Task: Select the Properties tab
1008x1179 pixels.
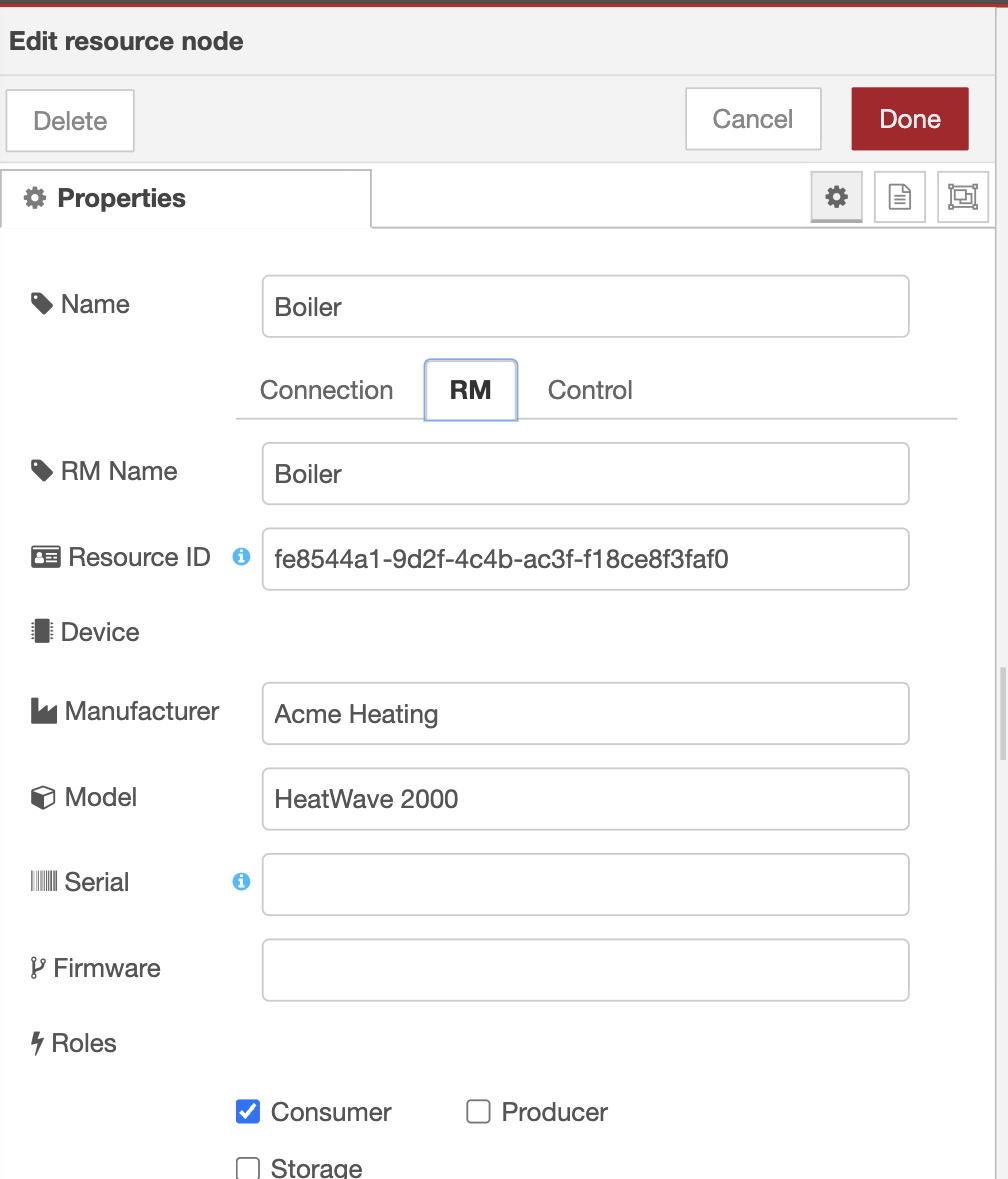Action: (x=186, y=199)
